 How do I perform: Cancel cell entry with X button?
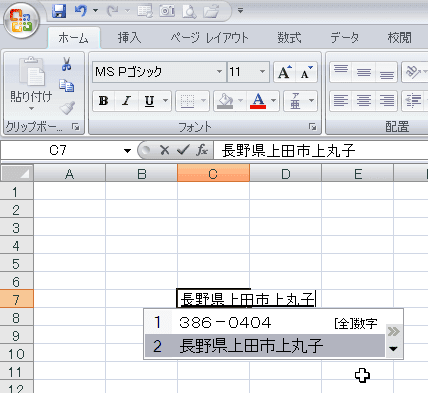165,150
